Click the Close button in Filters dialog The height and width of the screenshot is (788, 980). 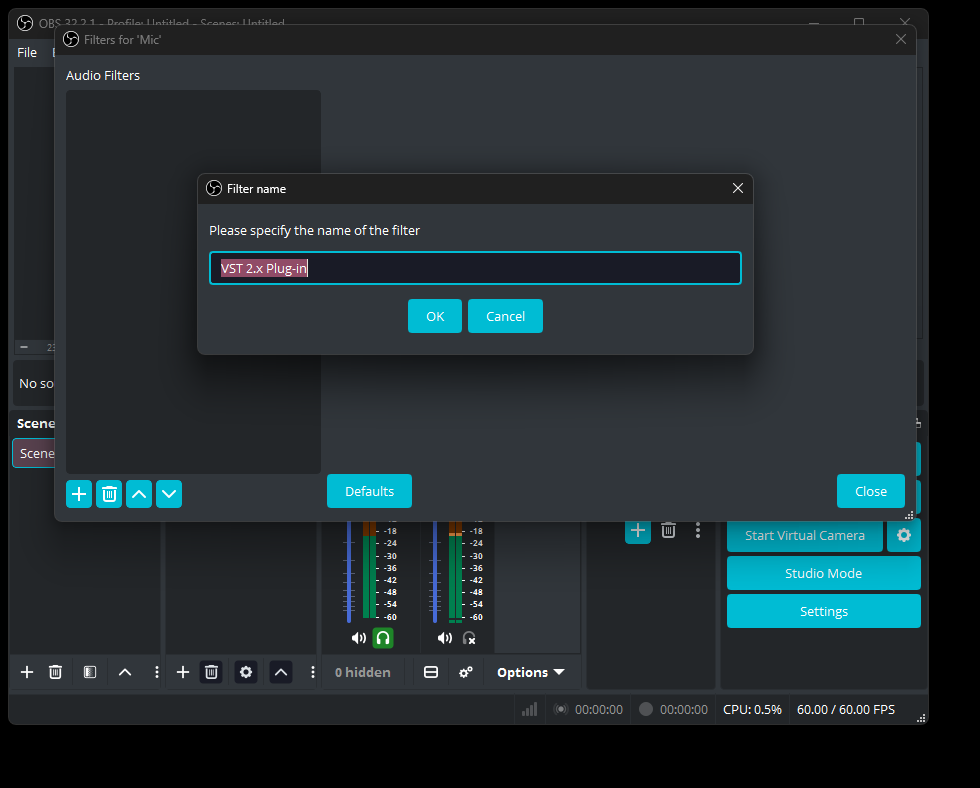coord(871,491)
